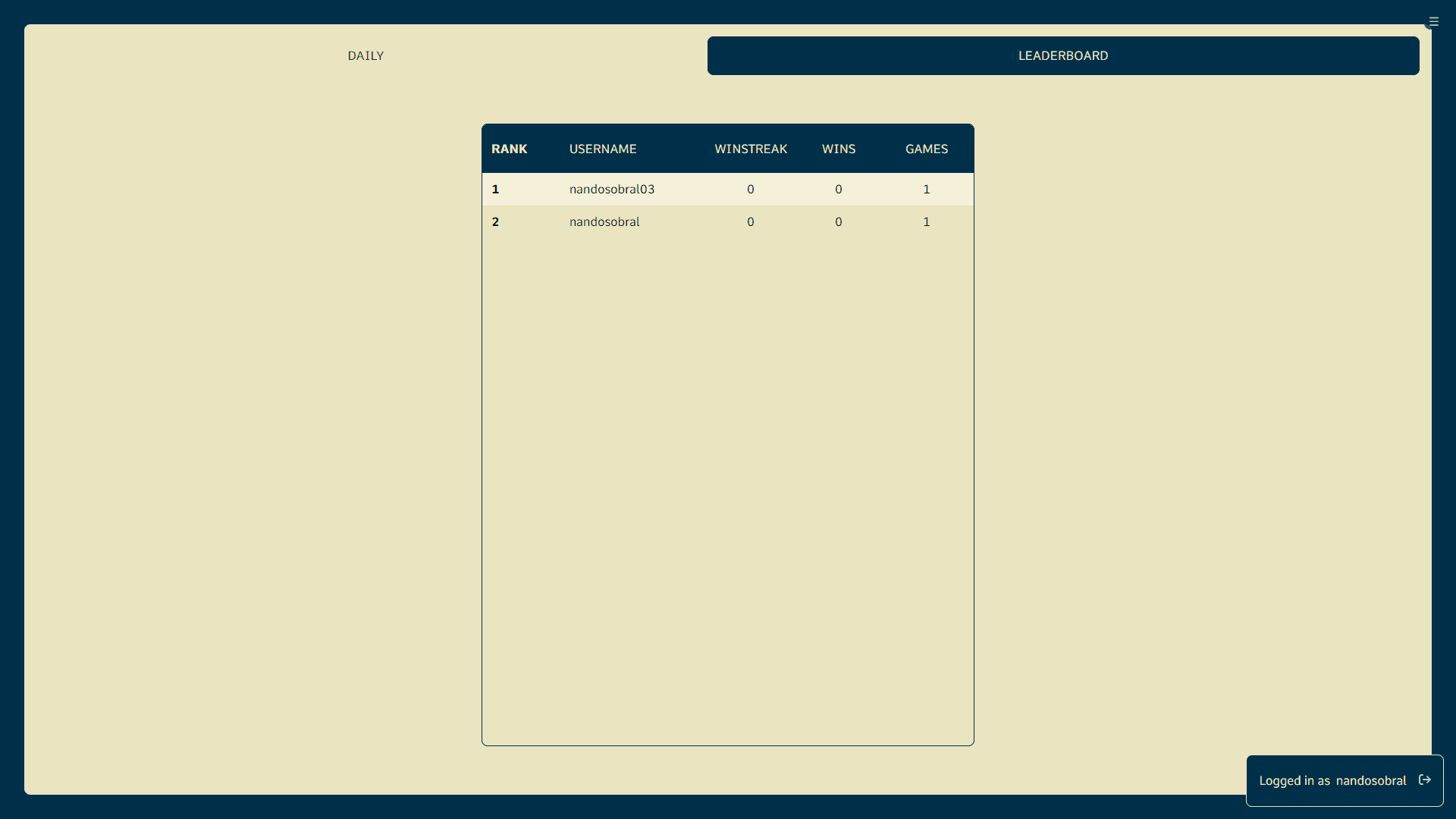Image resolution: width=1456 pixels, height=819 pixels.
Task: Click the logout arrow icon
Action: click(1425, 780)
